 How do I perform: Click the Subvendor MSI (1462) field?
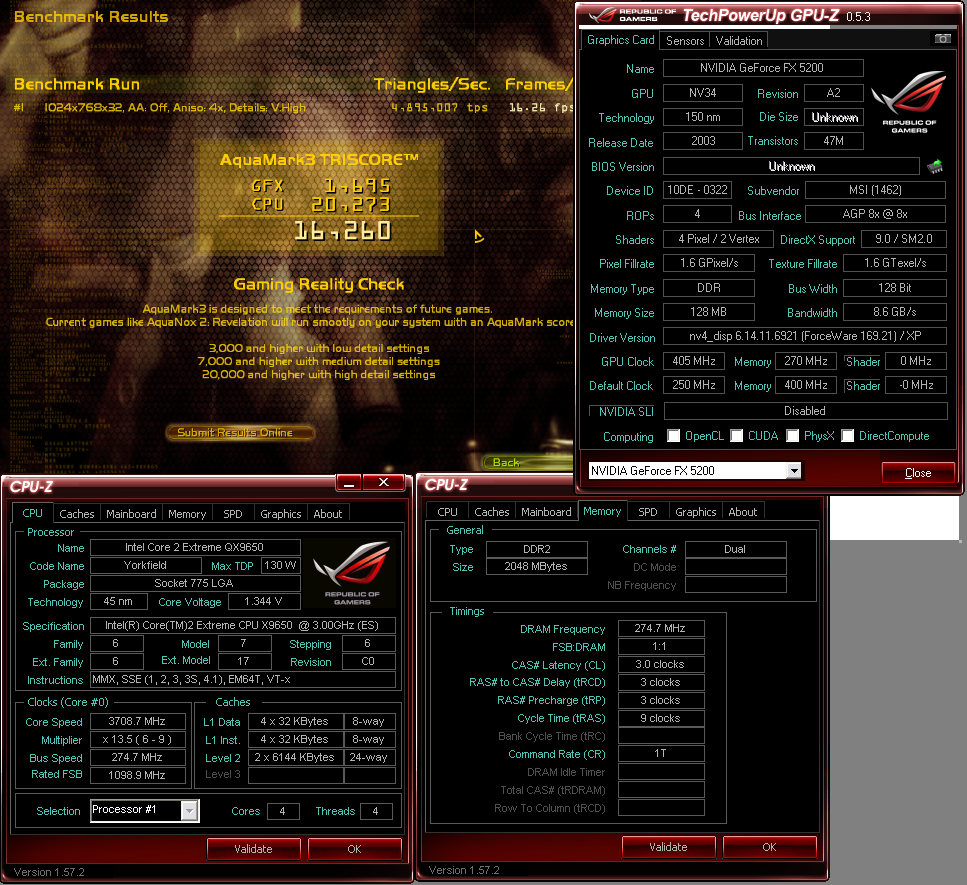[875, 190]
